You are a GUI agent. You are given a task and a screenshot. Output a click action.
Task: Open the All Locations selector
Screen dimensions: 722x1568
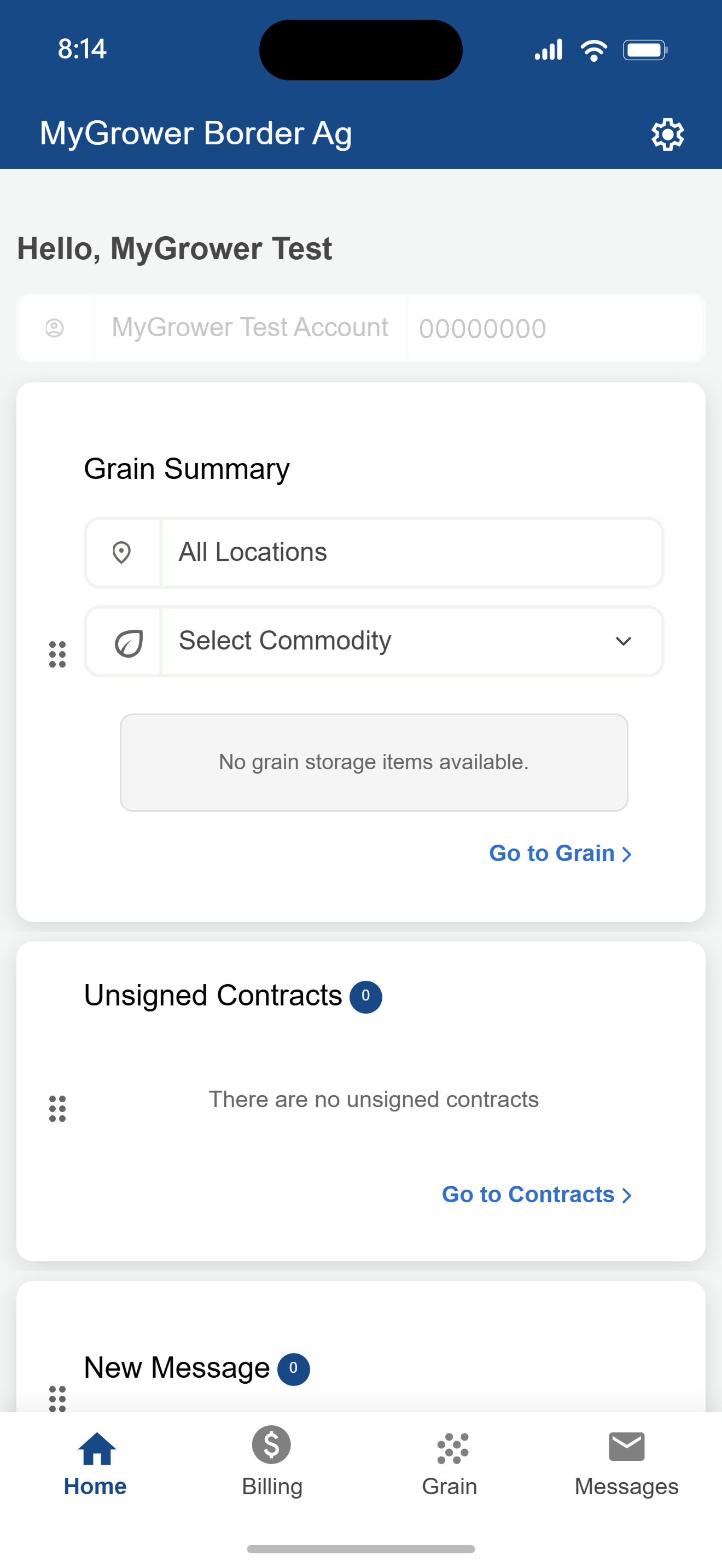[x=374, y=553]
